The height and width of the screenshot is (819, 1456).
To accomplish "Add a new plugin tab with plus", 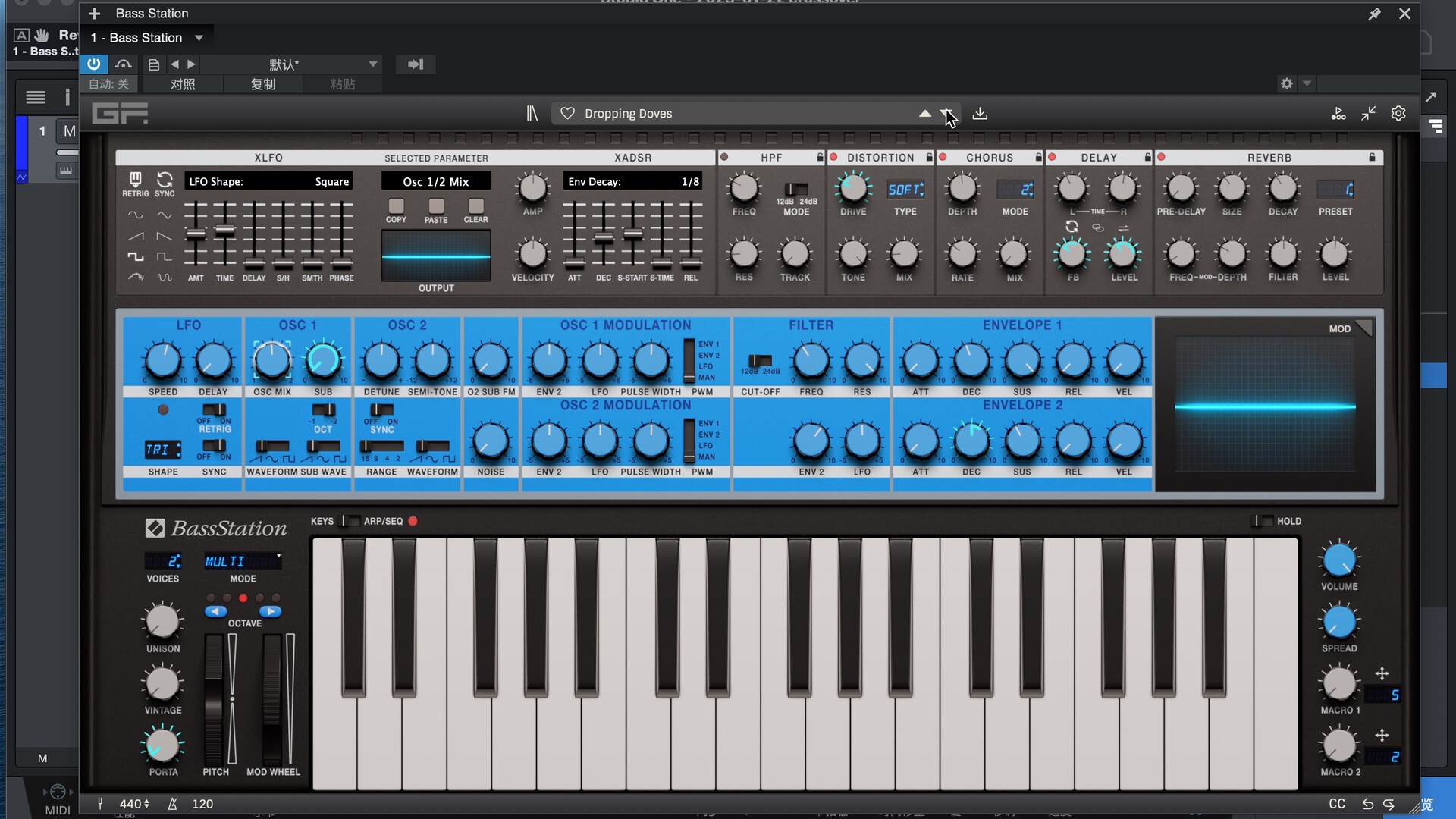I will [x=94, y=14].
